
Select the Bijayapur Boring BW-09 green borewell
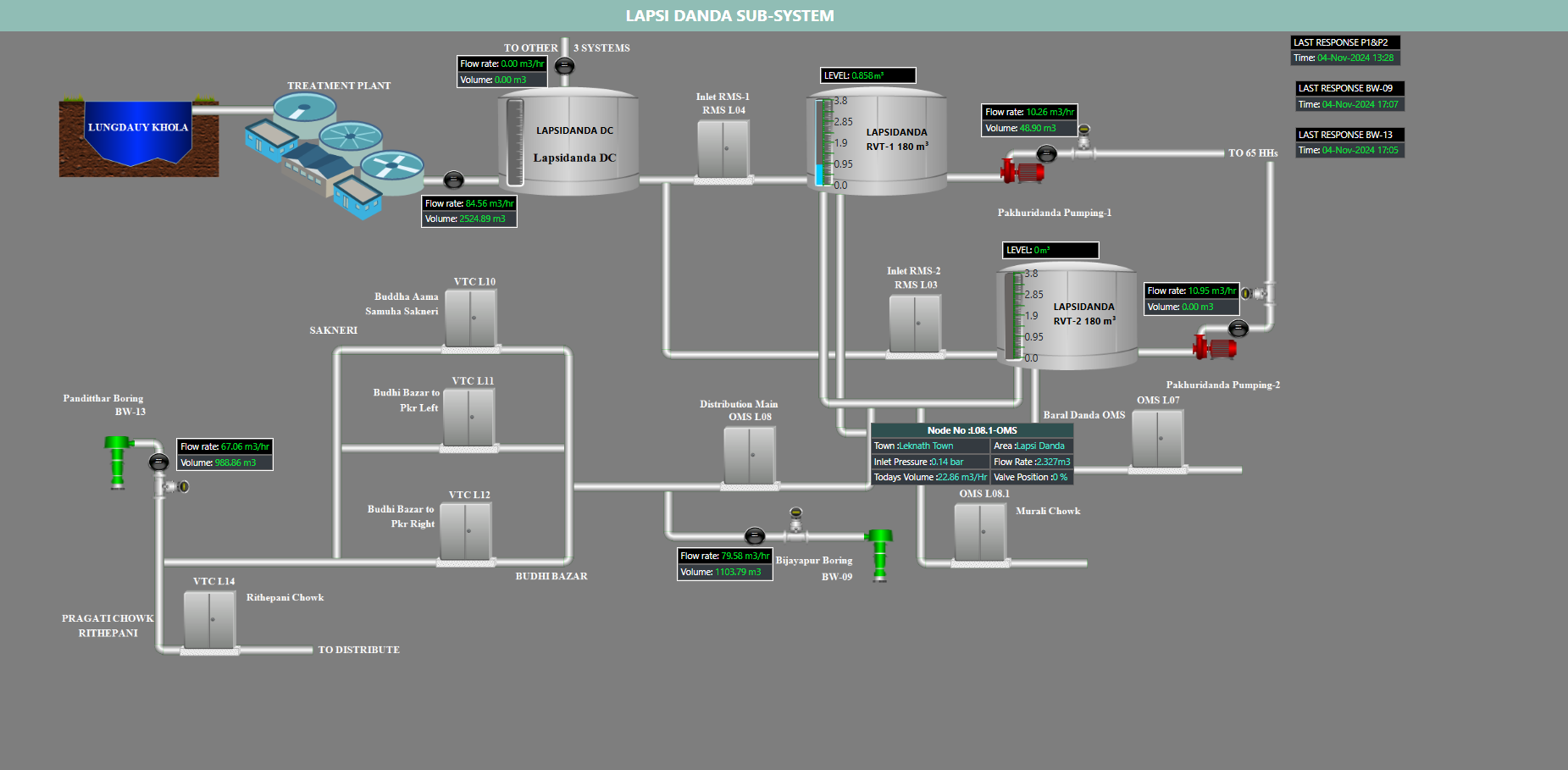pos(879,554)
